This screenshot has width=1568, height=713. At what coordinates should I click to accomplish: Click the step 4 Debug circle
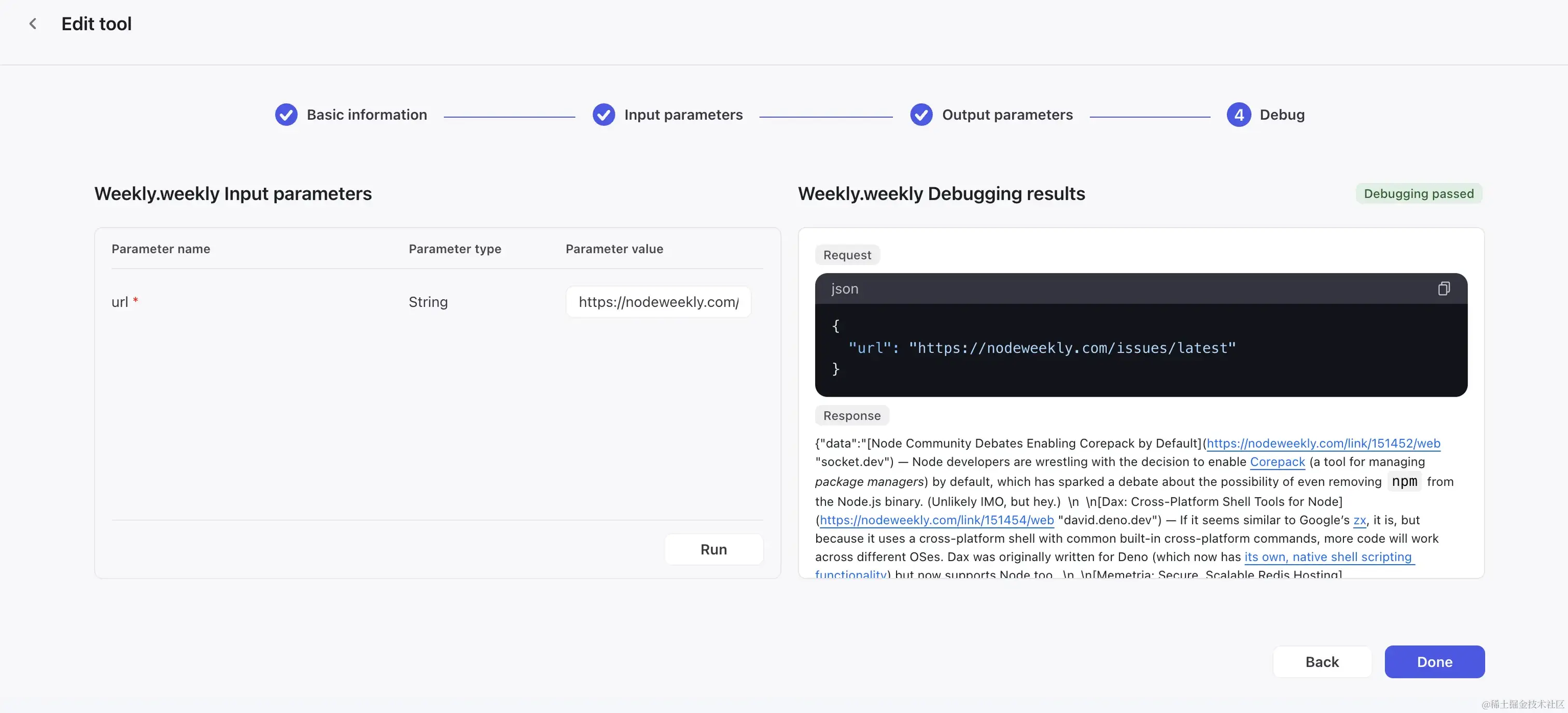(1238, 115)
